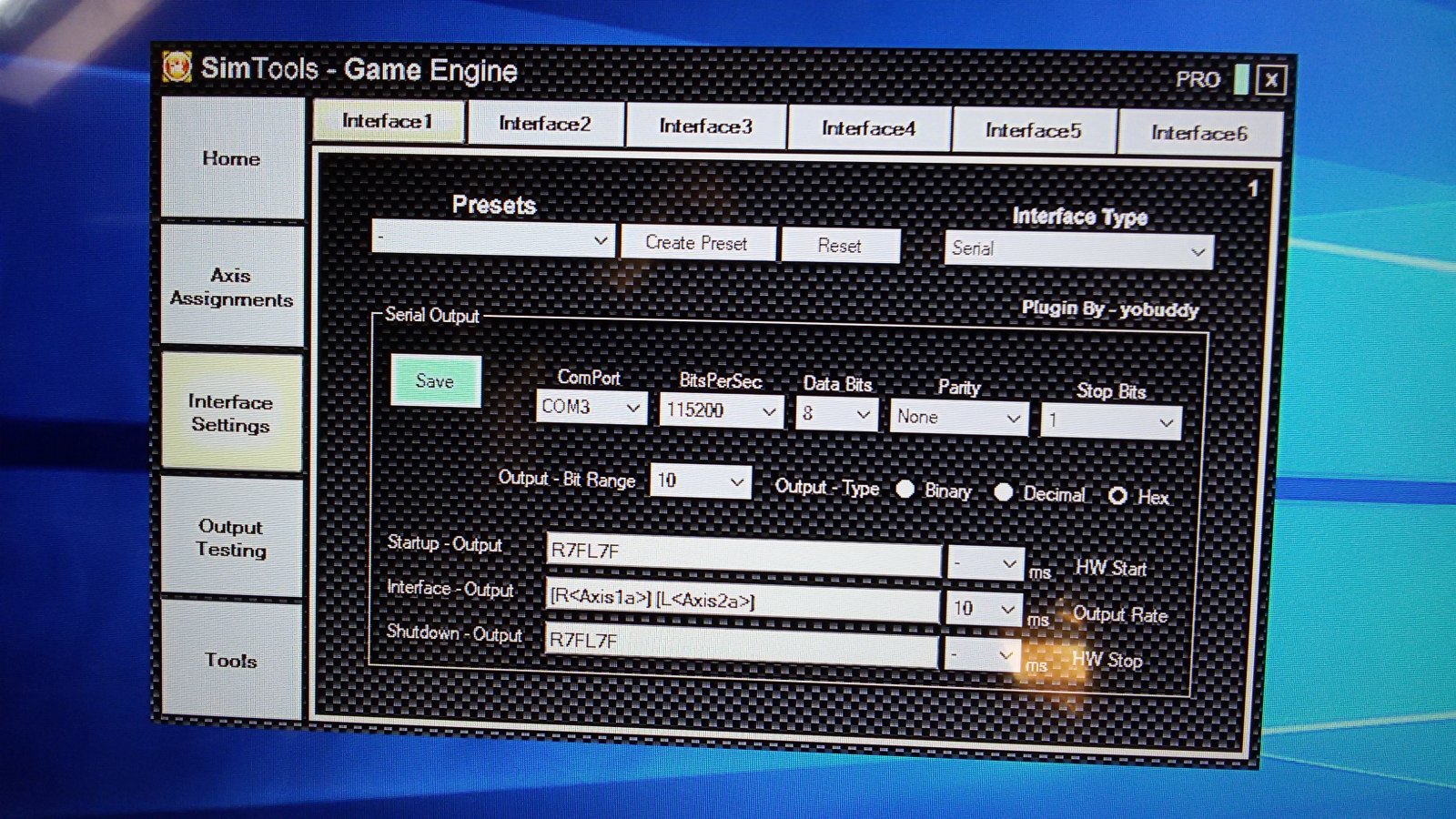Click the Reset button

(840, 246)
